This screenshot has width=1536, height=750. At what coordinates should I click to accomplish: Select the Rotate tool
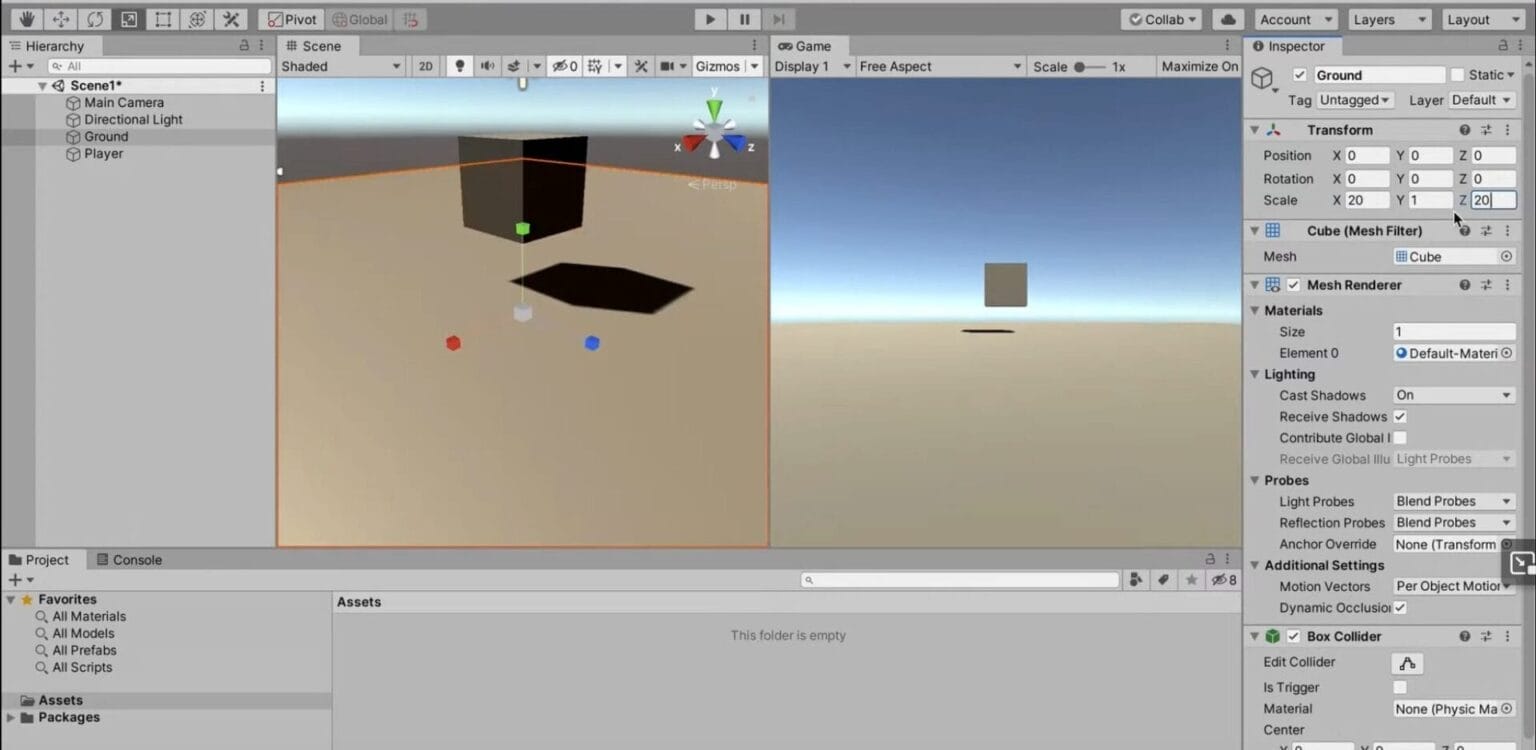(94, 19)
